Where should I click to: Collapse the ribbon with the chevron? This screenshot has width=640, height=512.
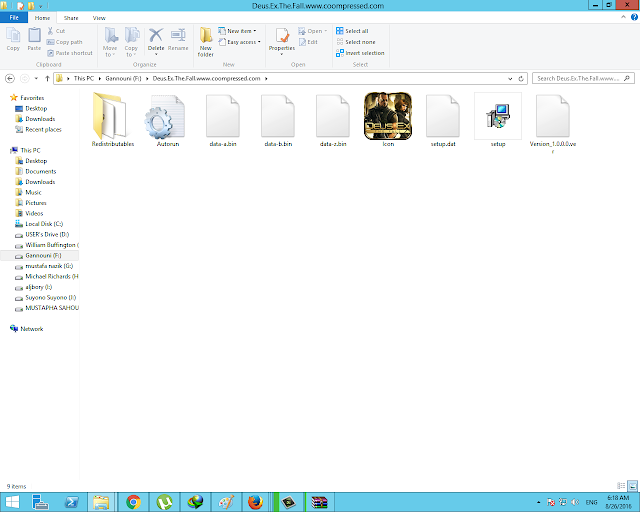pyautogui.click(x=623, y=17)
